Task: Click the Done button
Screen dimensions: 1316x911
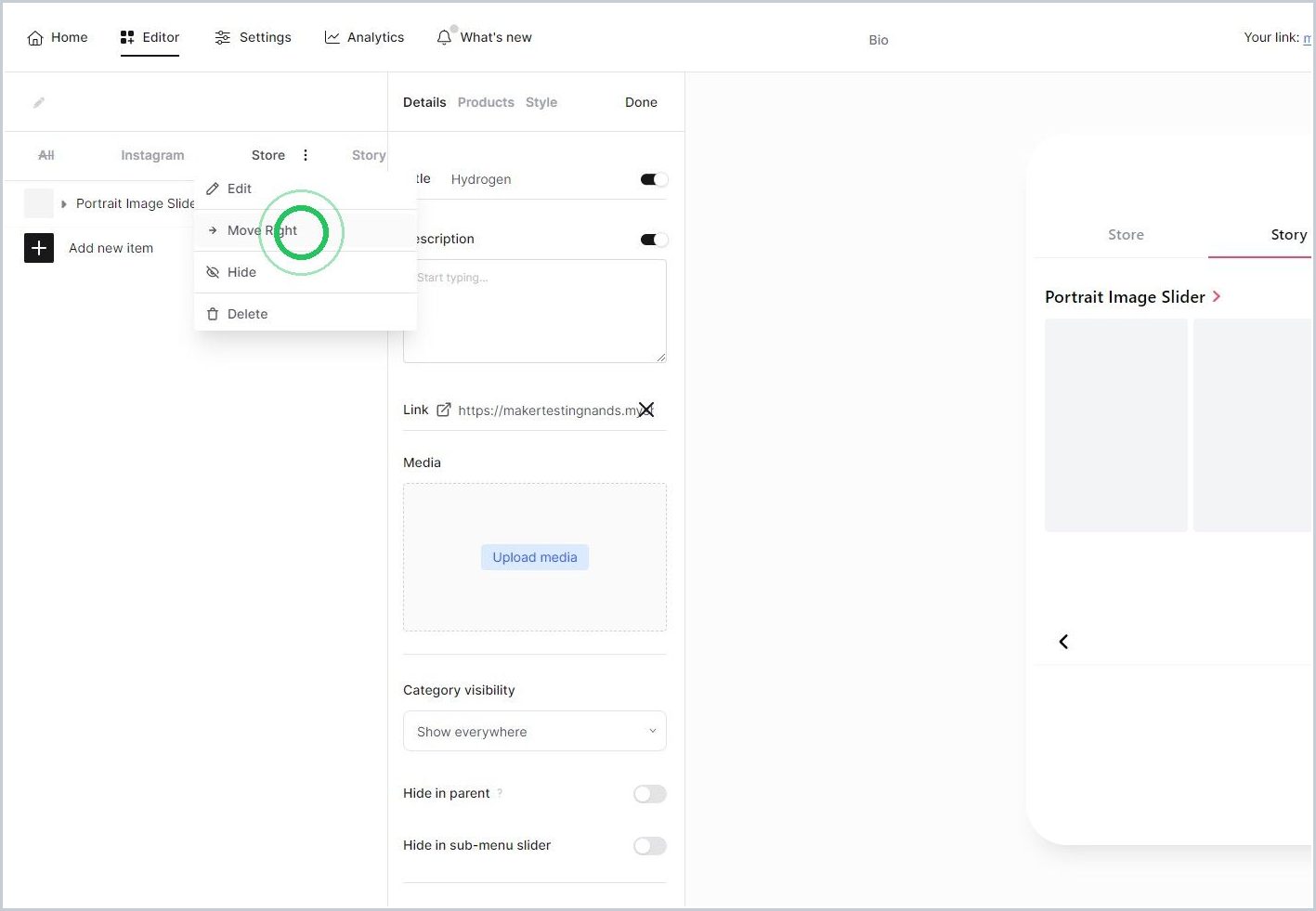Action: (641, 102)
